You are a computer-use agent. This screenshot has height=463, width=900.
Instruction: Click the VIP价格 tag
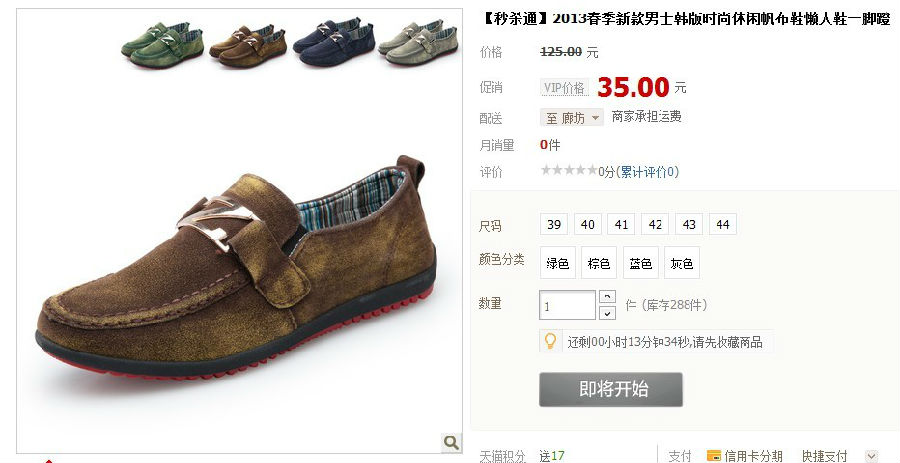coord(564,88)
